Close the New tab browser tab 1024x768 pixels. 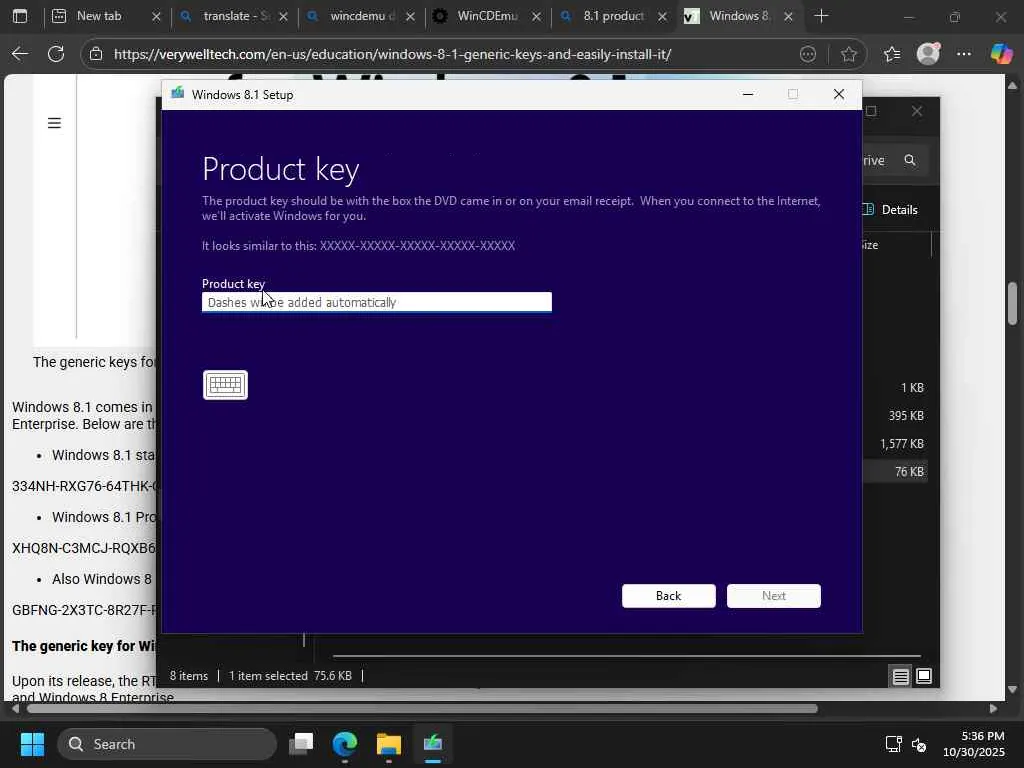point(156,17)
